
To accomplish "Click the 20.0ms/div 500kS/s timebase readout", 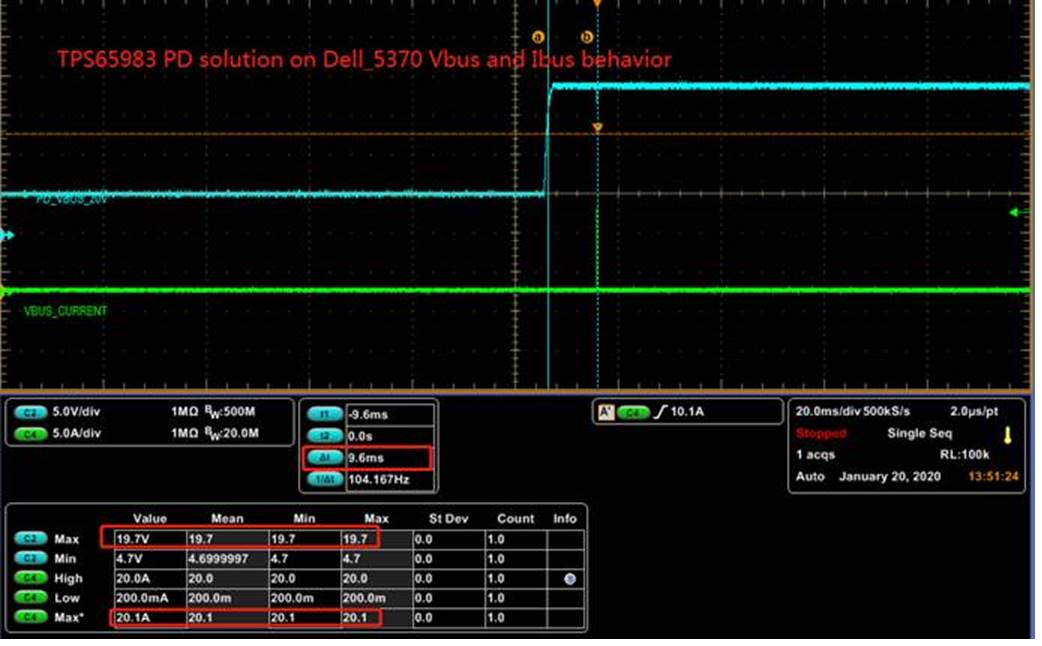I will click(853, 413).
